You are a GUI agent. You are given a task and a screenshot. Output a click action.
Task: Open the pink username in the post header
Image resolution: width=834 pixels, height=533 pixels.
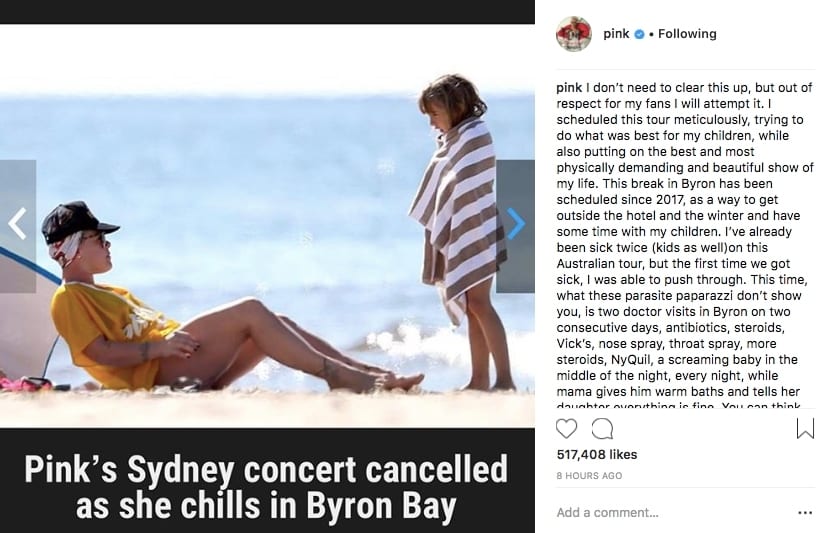point(616,34)
